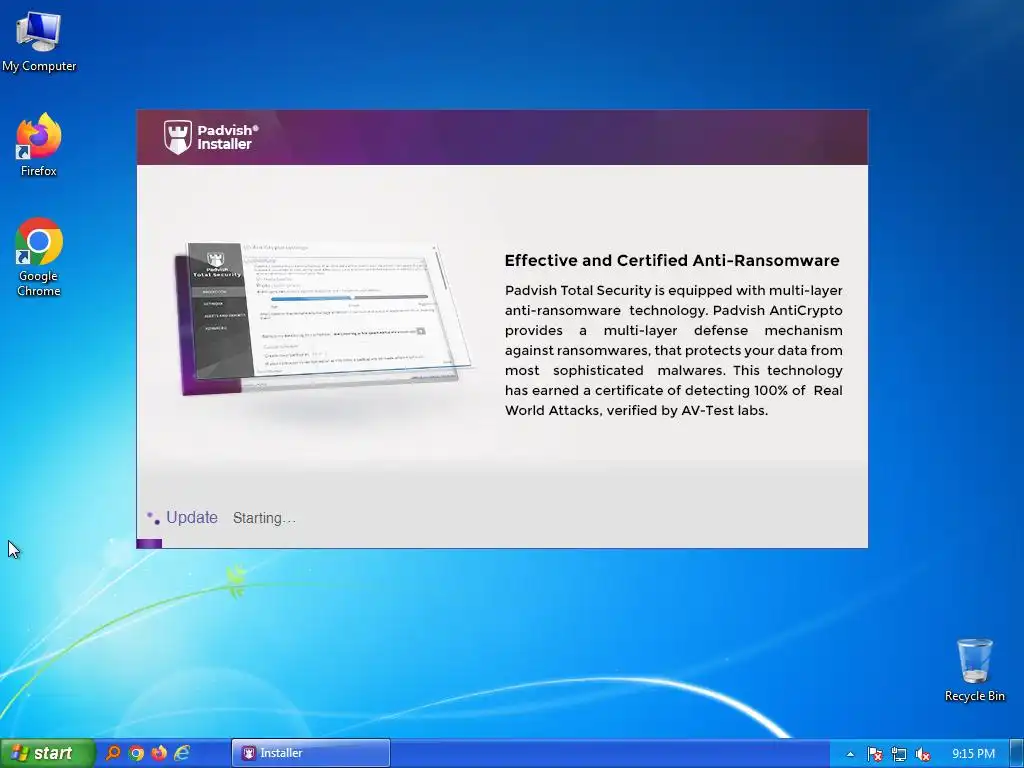Select the Firefox desktop shortcut

pyautogui.click(x=39, y=145)
